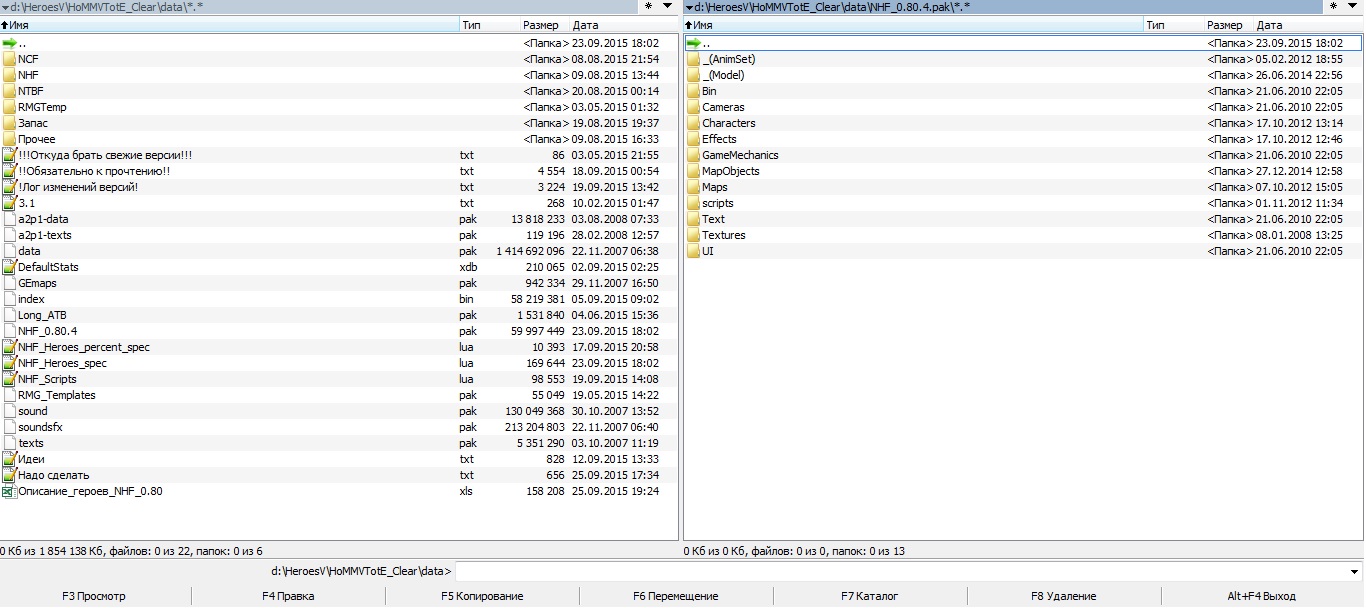This screenshot has height=608, width=1366.
Task: Click the Excel icon of Описание_героев_NHF_0.80
Action: click(9, 491)
